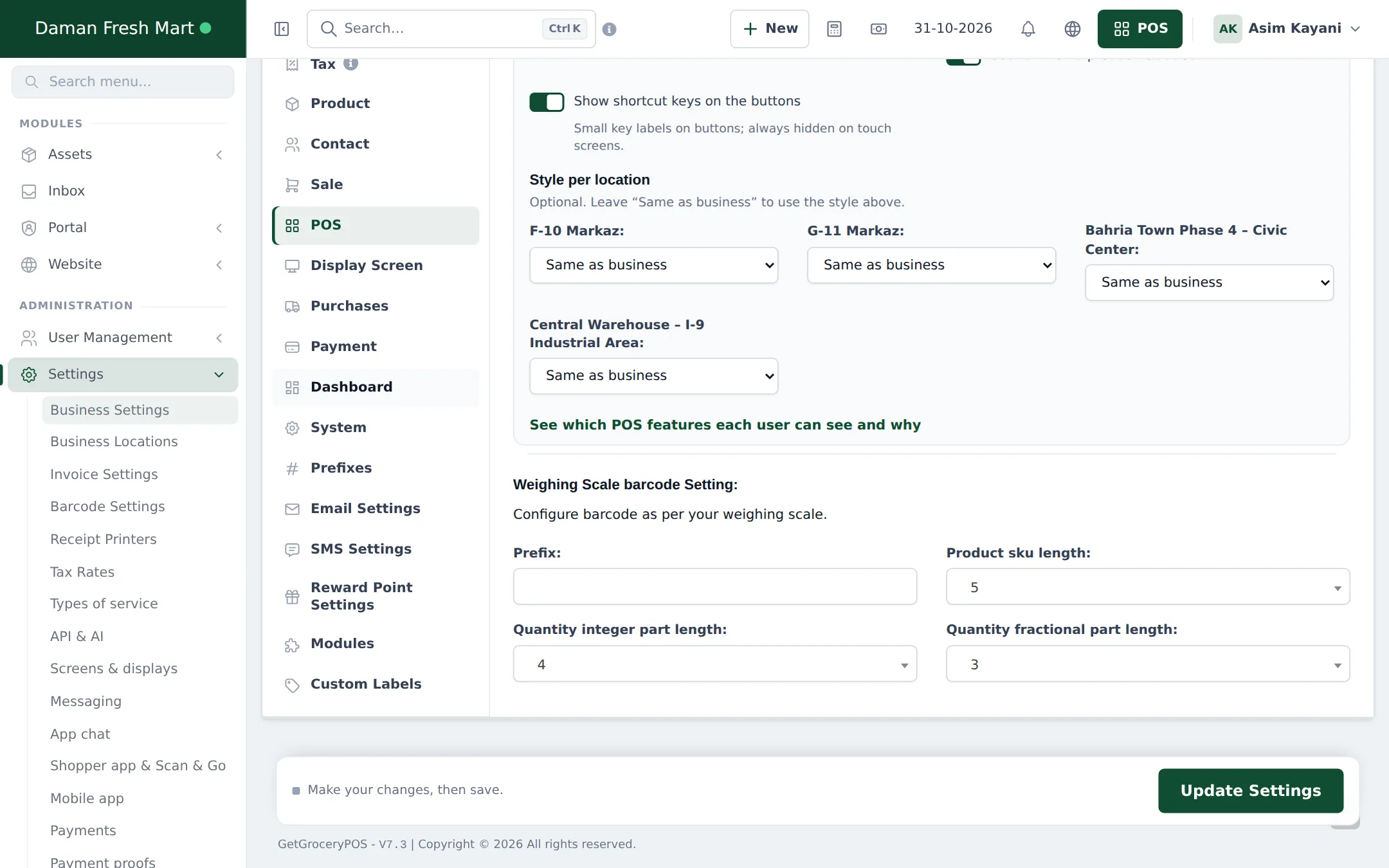Click the Portal shield icon in the sidebar
The height and width of the screenshot is (868, 1389).
29,228
